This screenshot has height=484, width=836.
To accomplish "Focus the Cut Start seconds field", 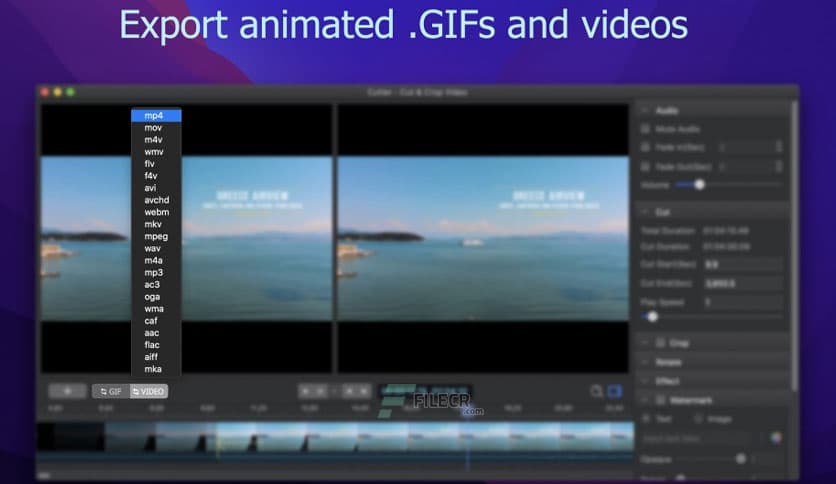I will click(743, 264).
